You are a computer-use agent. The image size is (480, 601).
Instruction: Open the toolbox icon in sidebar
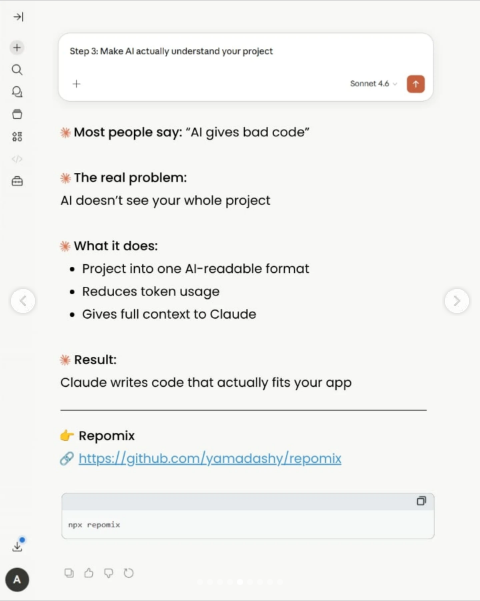(x=17, y=181)
